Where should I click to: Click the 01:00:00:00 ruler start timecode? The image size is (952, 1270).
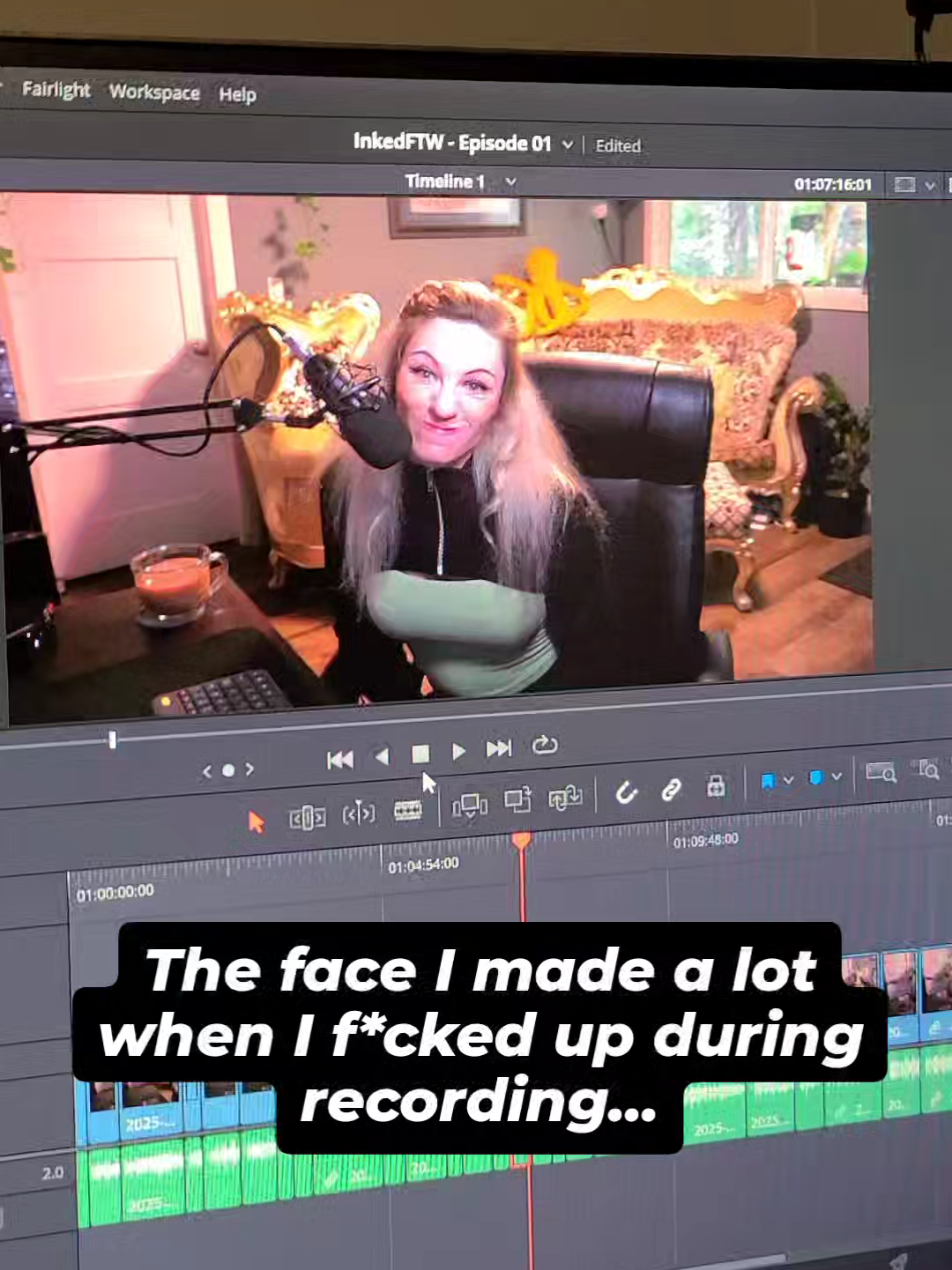click(115, 892)
